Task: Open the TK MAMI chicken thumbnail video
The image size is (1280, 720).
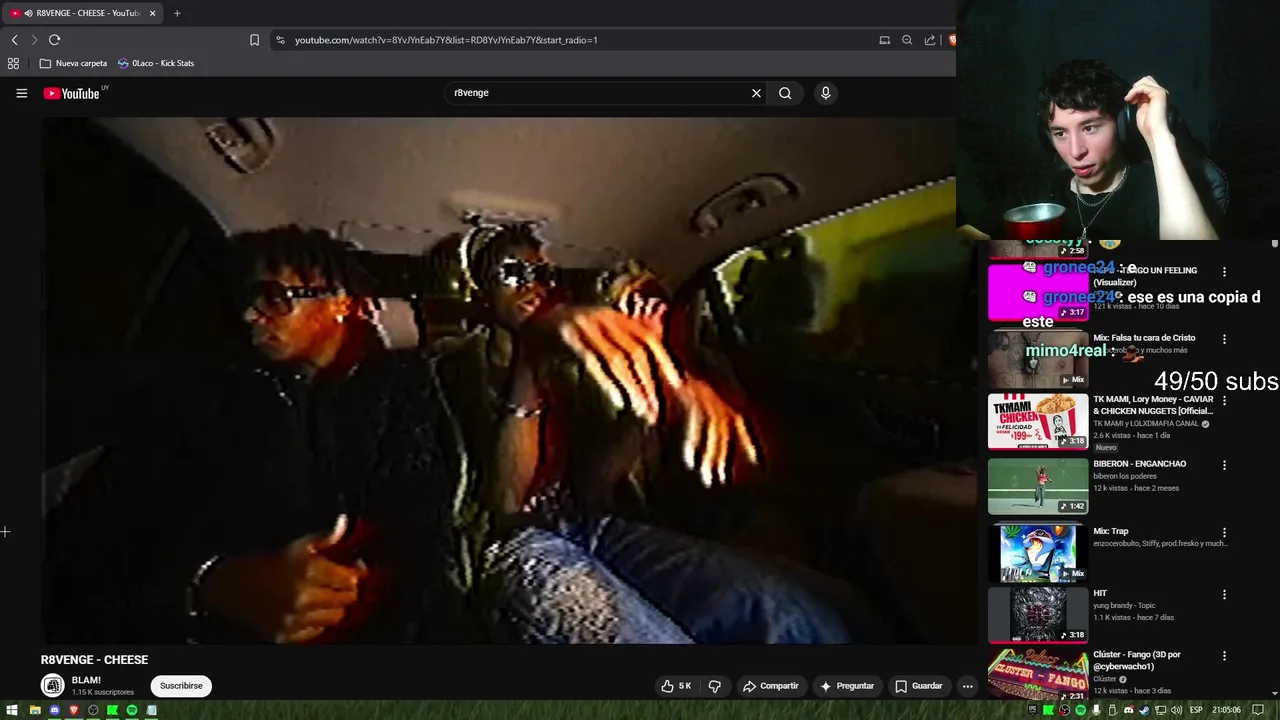Action: coord(1038,421)
